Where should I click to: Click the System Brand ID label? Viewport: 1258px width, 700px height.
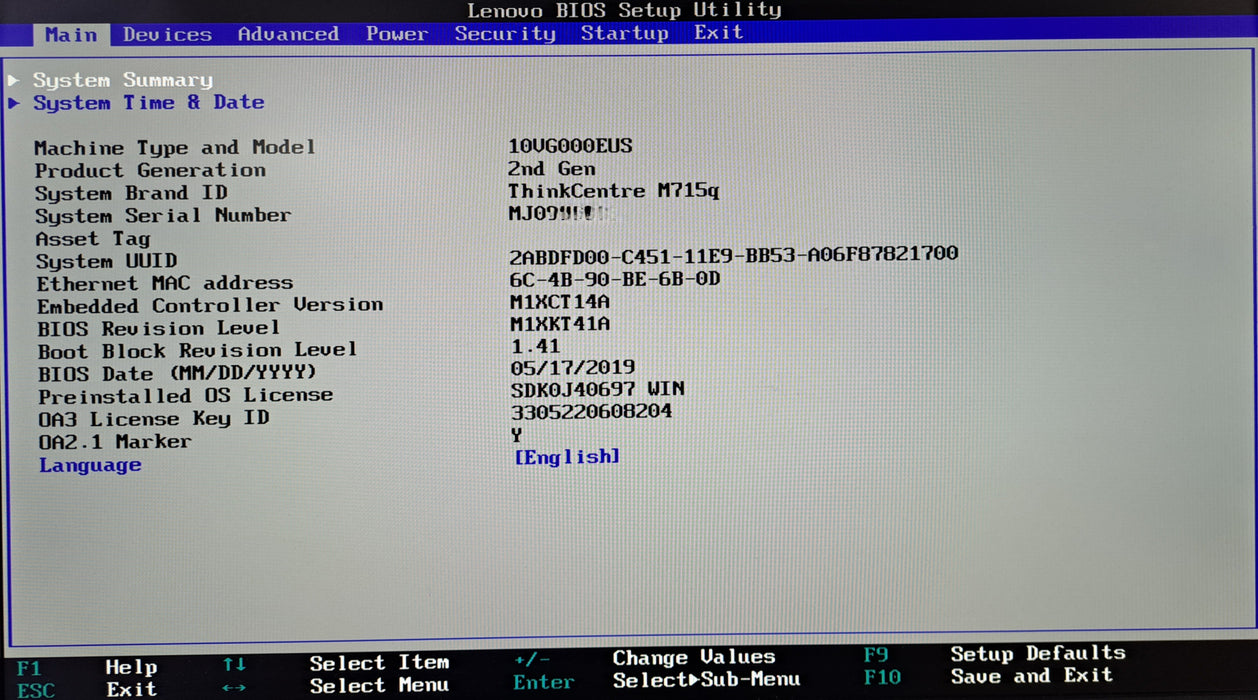[x=131, y=194]
